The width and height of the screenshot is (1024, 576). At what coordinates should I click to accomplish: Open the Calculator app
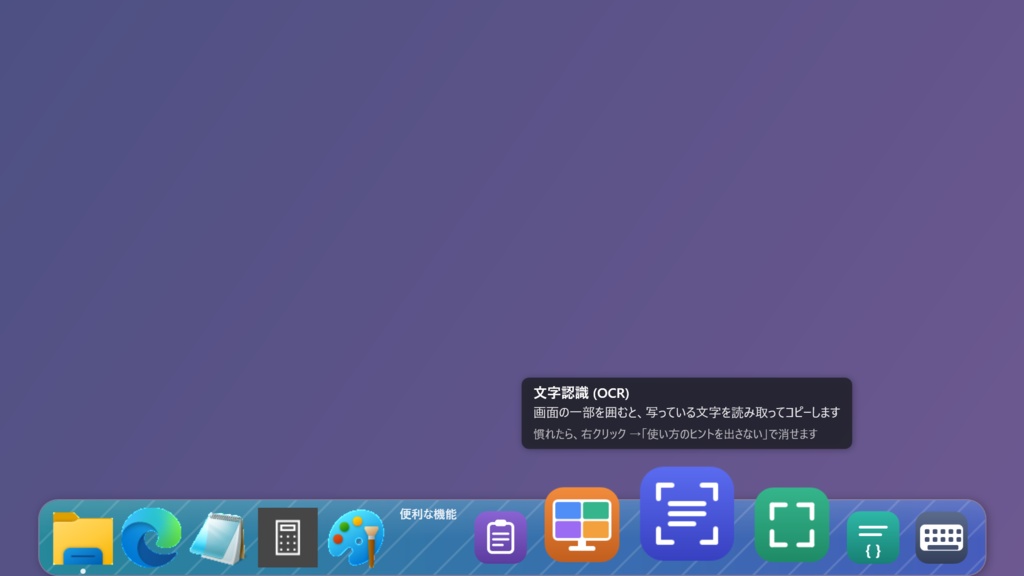288,537
